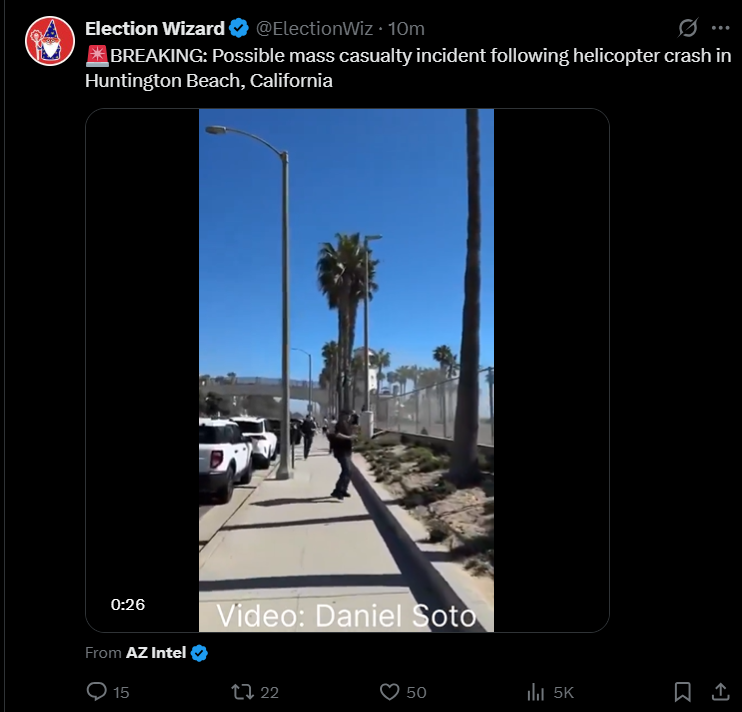742x712 pixels.
Task: Click the 0:26 video duration label
Action: point(128,604)
